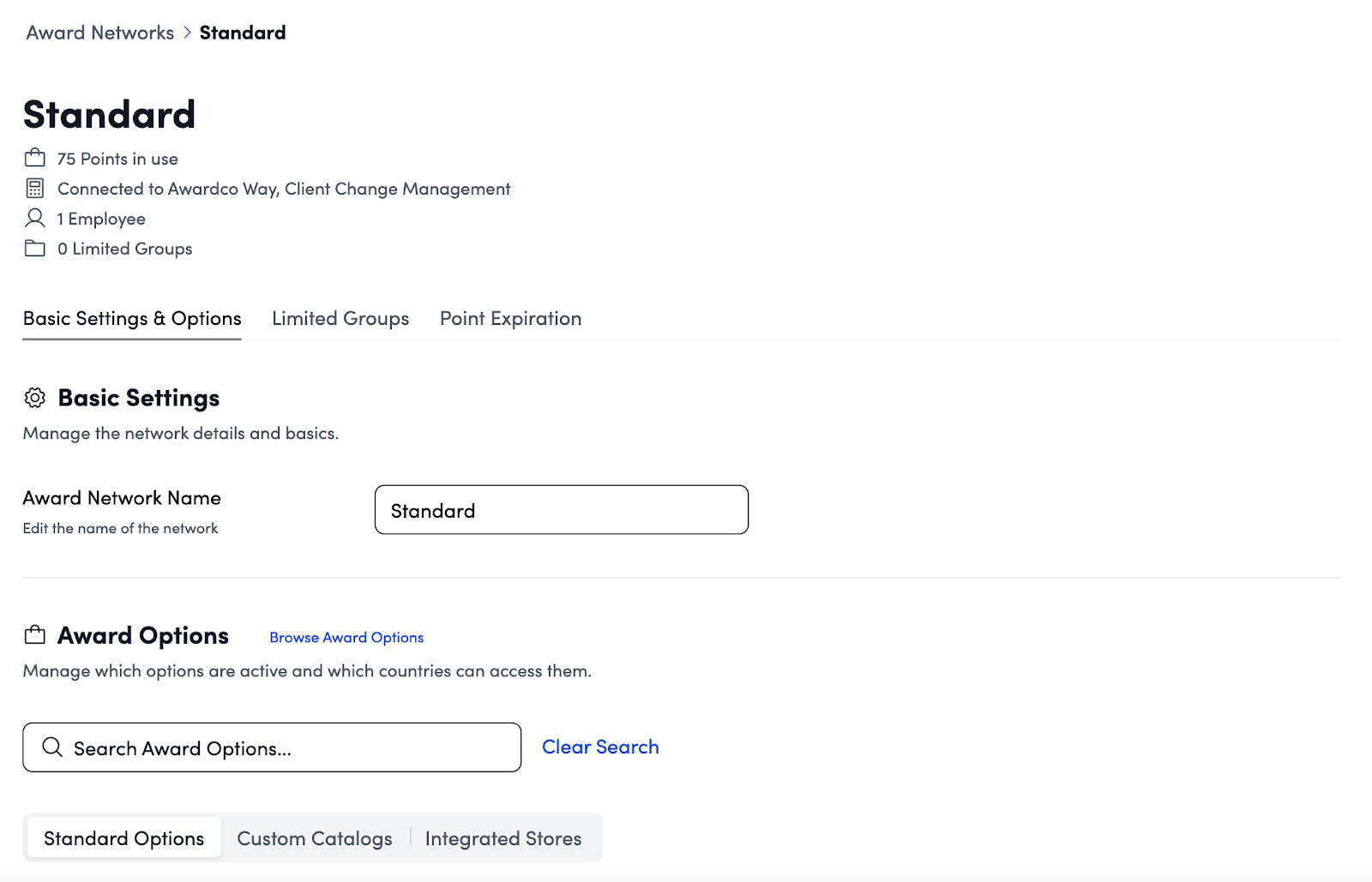Open the Browse Award Options link
This screenshot has height=882, width=1372.
click(346, 638)
